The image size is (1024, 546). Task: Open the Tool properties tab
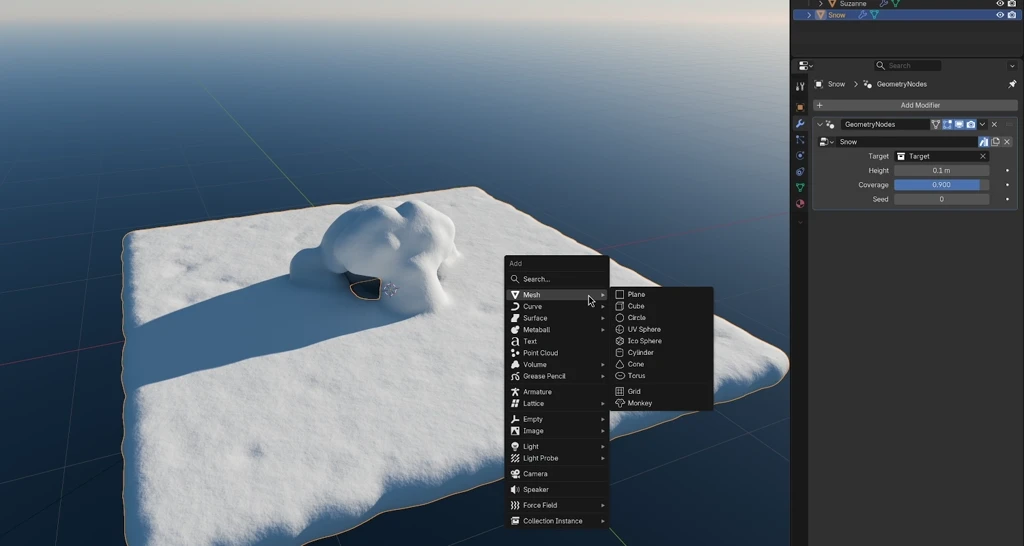800,86
